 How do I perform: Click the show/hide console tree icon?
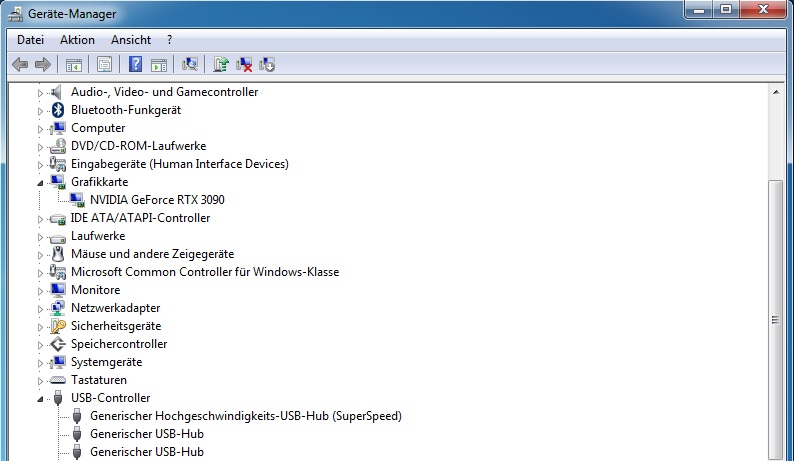(x=73, y=65)
